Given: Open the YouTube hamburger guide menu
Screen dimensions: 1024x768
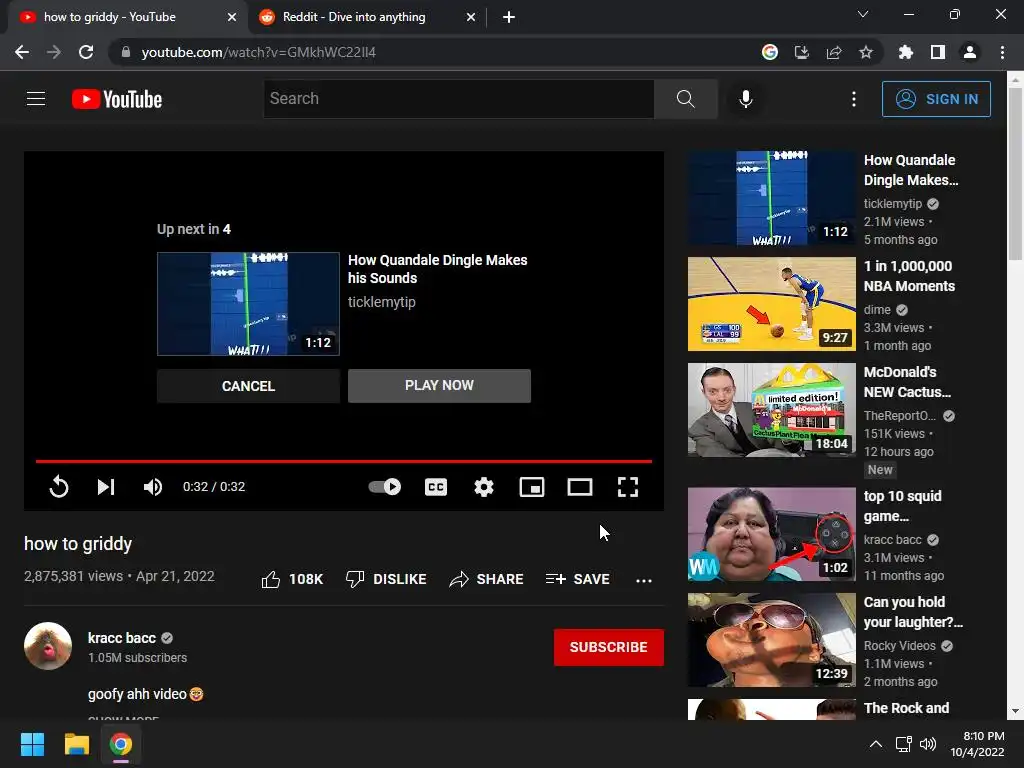Looking at the screenshot, I should point(36,99).
